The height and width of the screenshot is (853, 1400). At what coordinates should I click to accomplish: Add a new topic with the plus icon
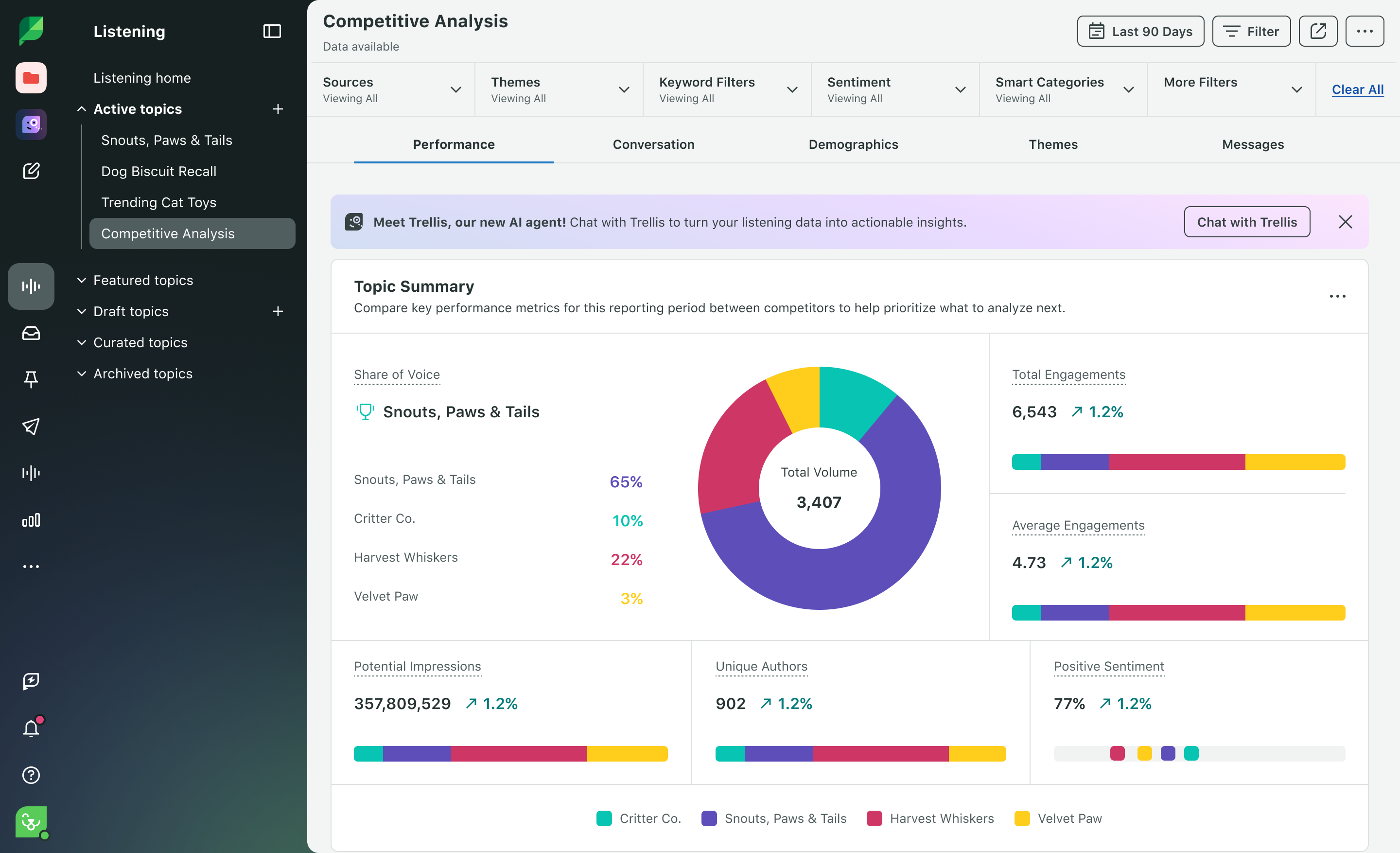pyautogui.click(x=278, y=108)
